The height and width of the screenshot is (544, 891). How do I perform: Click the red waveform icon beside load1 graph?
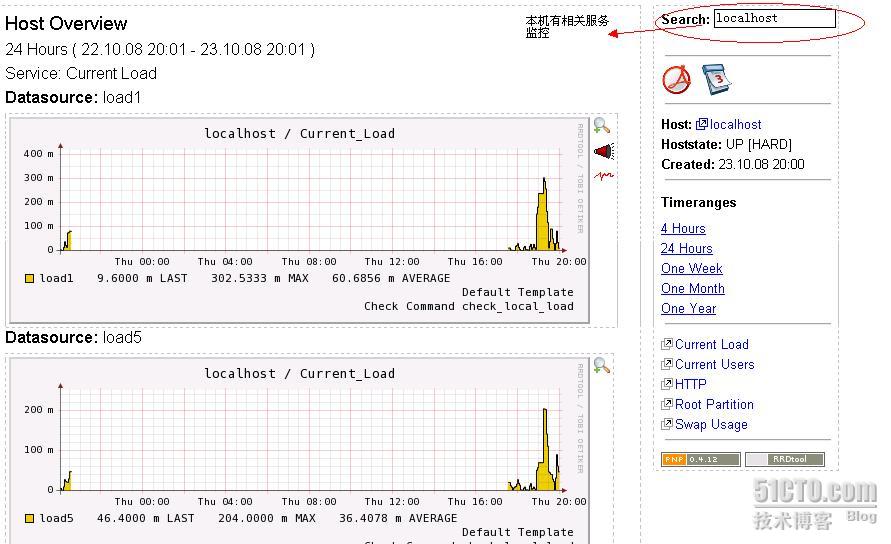coord(603,176)
